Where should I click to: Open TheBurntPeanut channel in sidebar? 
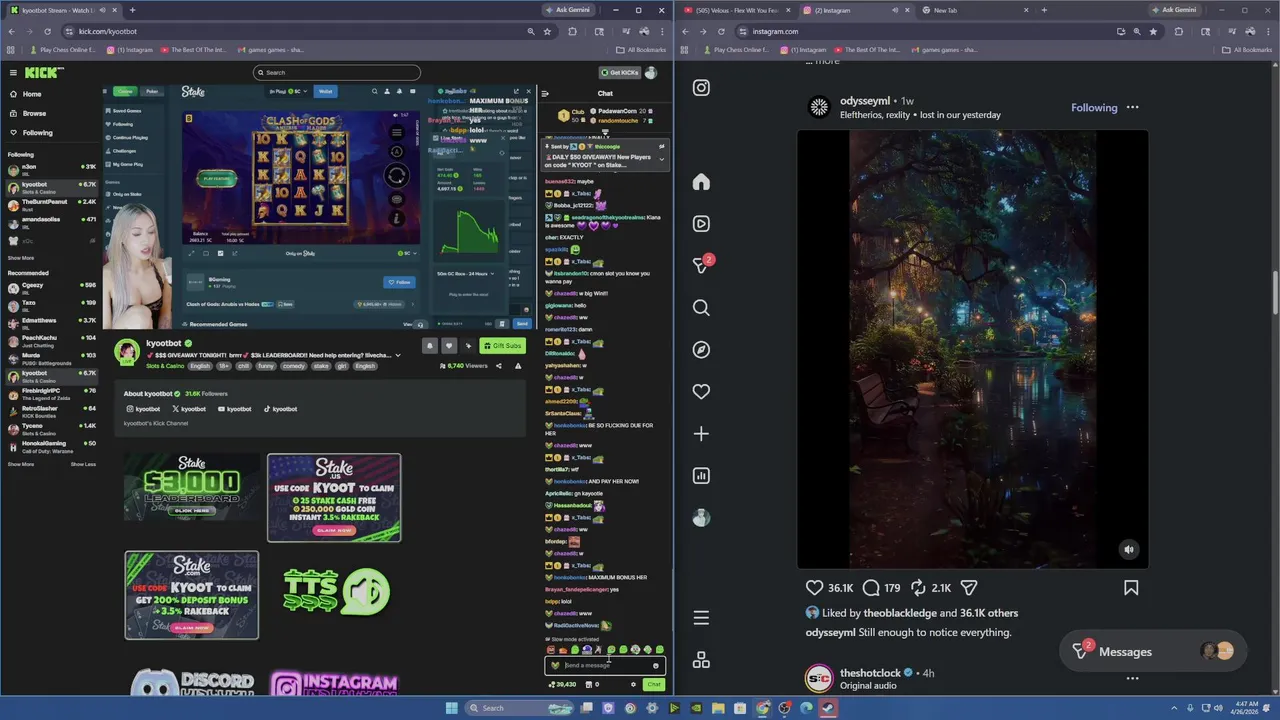[x=51, y=204]
